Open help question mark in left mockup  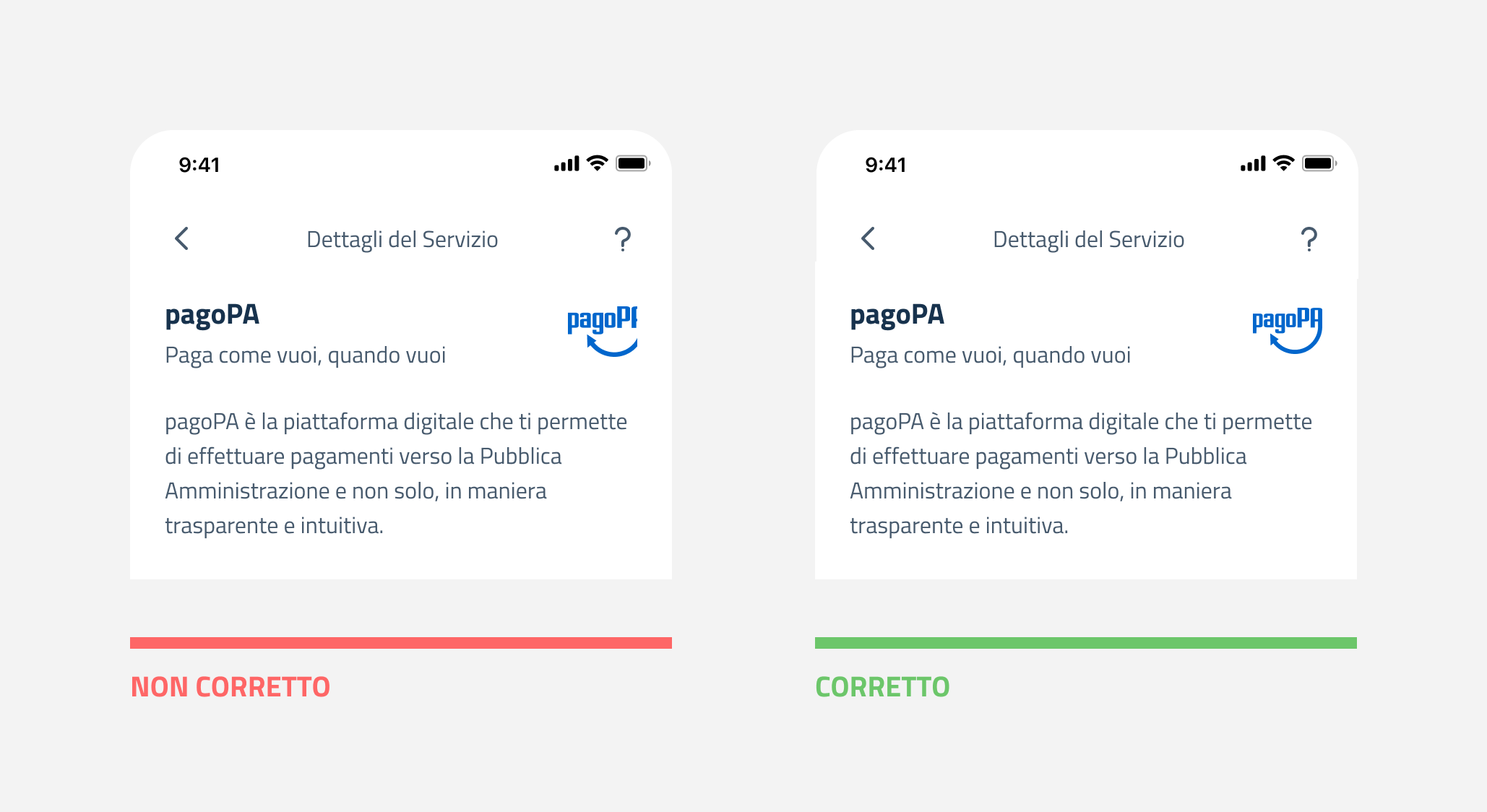pos(622,239)
